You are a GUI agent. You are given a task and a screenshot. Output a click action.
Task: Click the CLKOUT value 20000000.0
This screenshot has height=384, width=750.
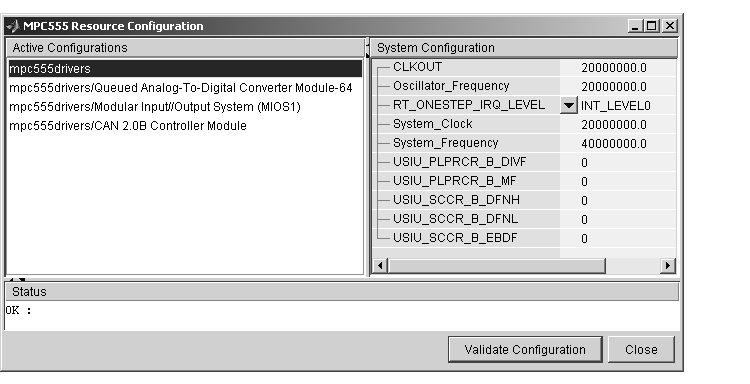tap(614, 68)
